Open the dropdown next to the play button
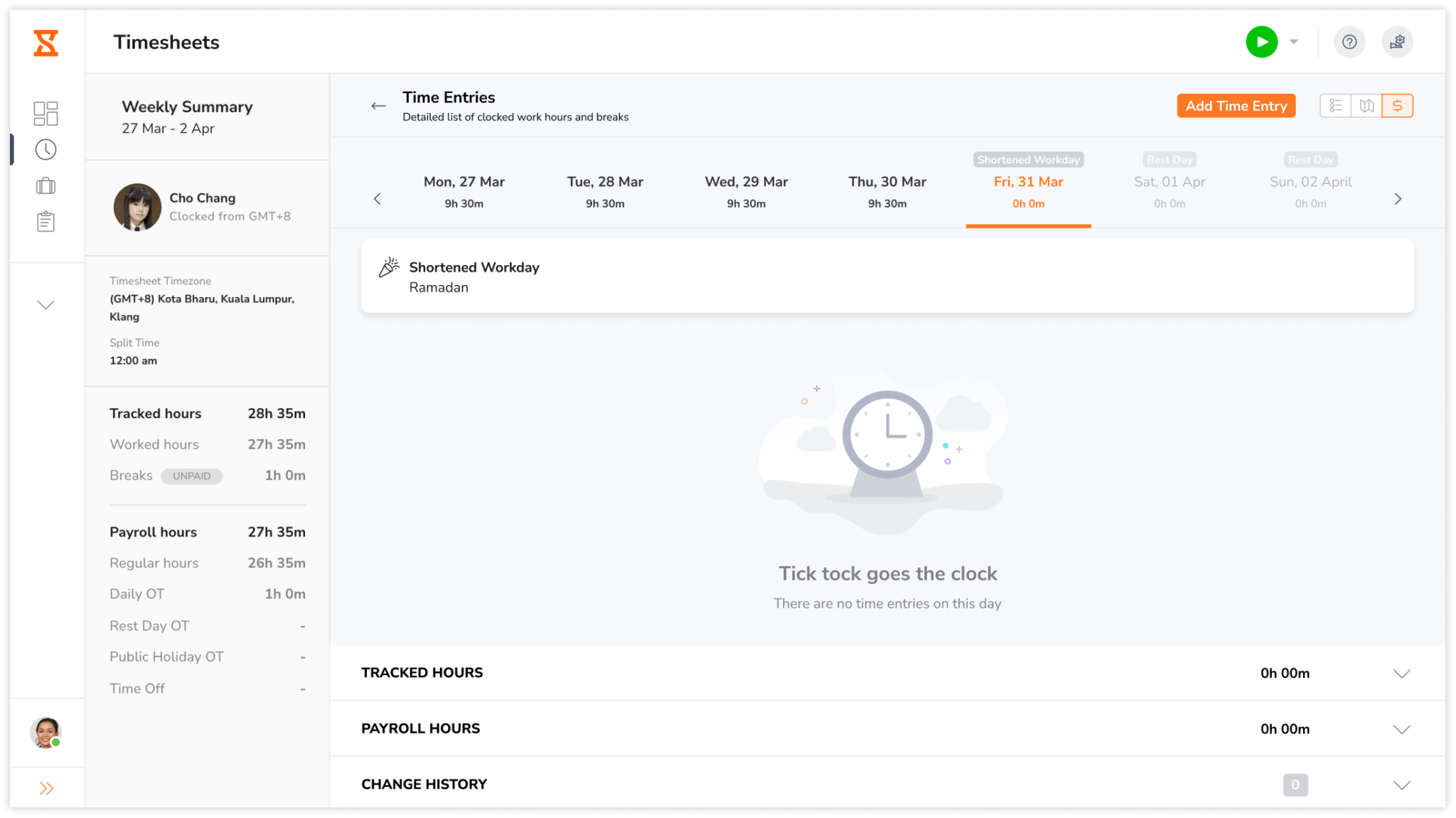This screenshot has width=1456, height=818. tap(1294, 42)
